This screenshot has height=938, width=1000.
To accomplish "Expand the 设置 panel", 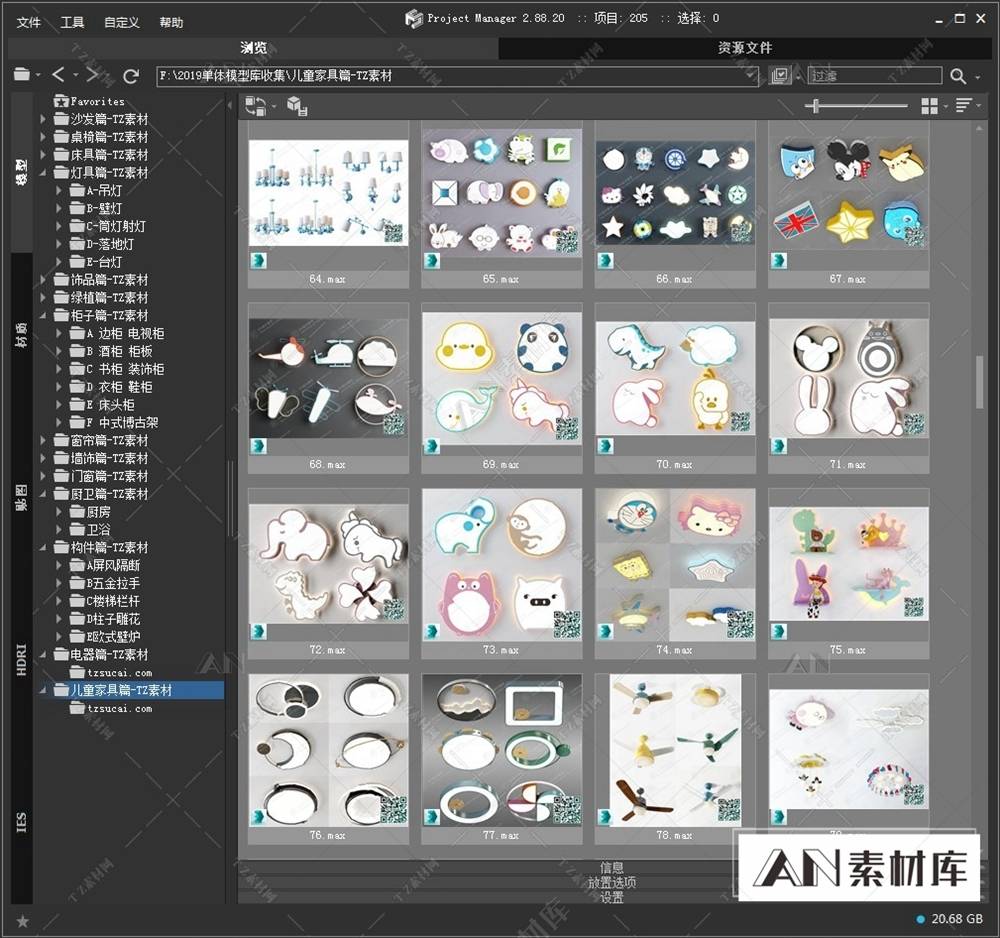I will coord(611,897).
